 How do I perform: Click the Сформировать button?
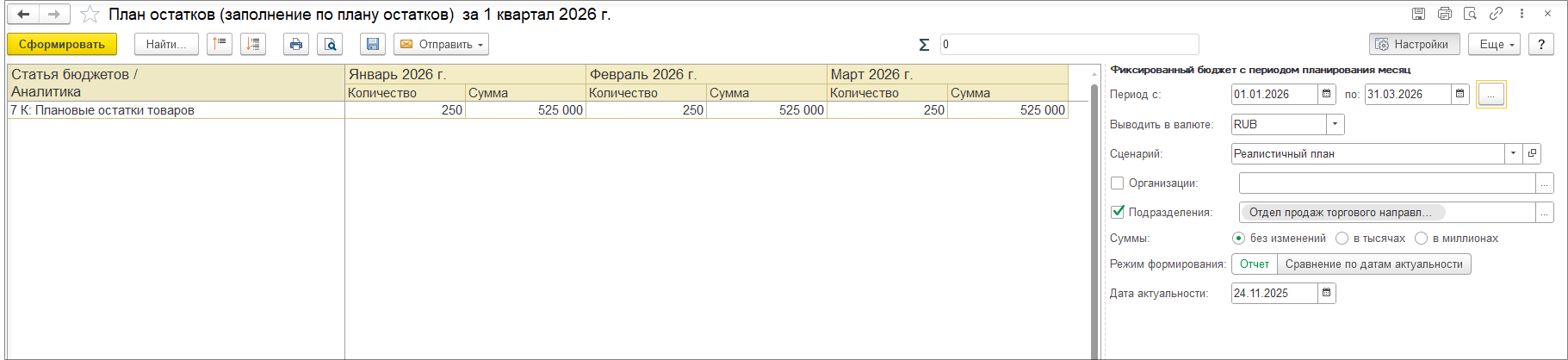point(62,44)
